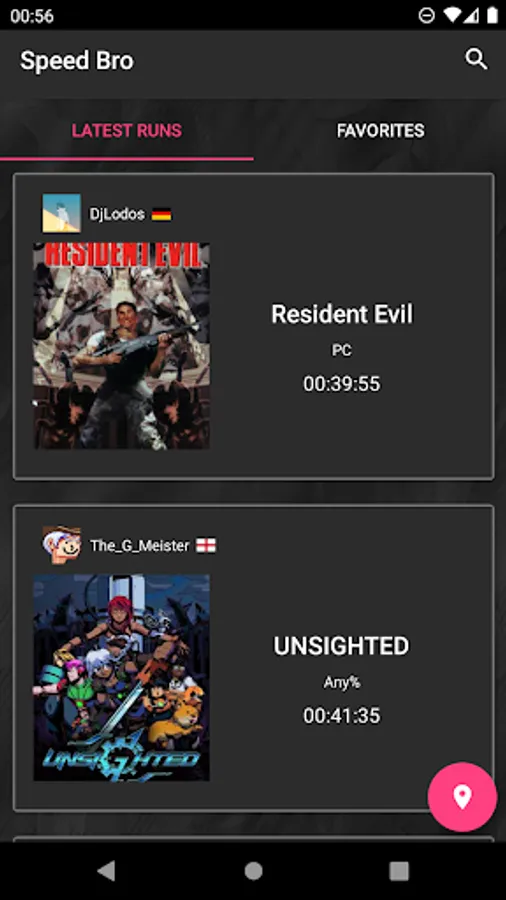Switch to the Favorites tab

tap(380, 131)
